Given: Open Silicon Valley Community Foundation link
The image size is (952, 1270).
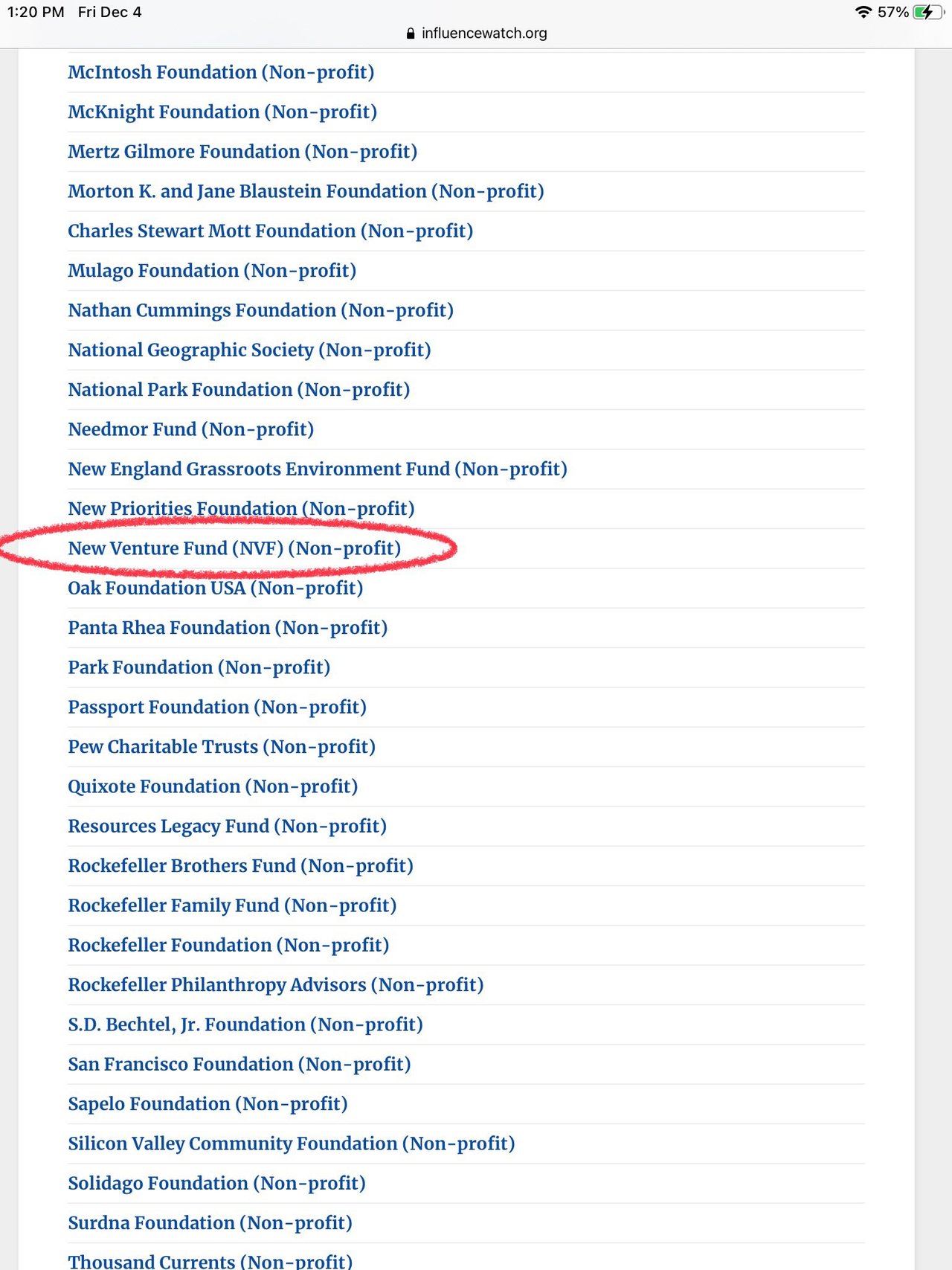Looking at the screenshot, I should click(292, 1144).
